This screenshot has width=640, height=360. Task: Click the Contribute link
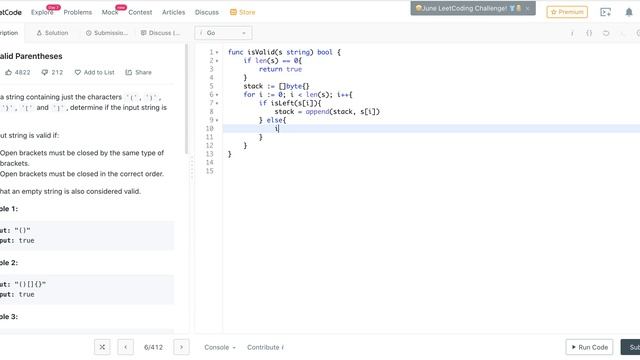click(265, 347)
